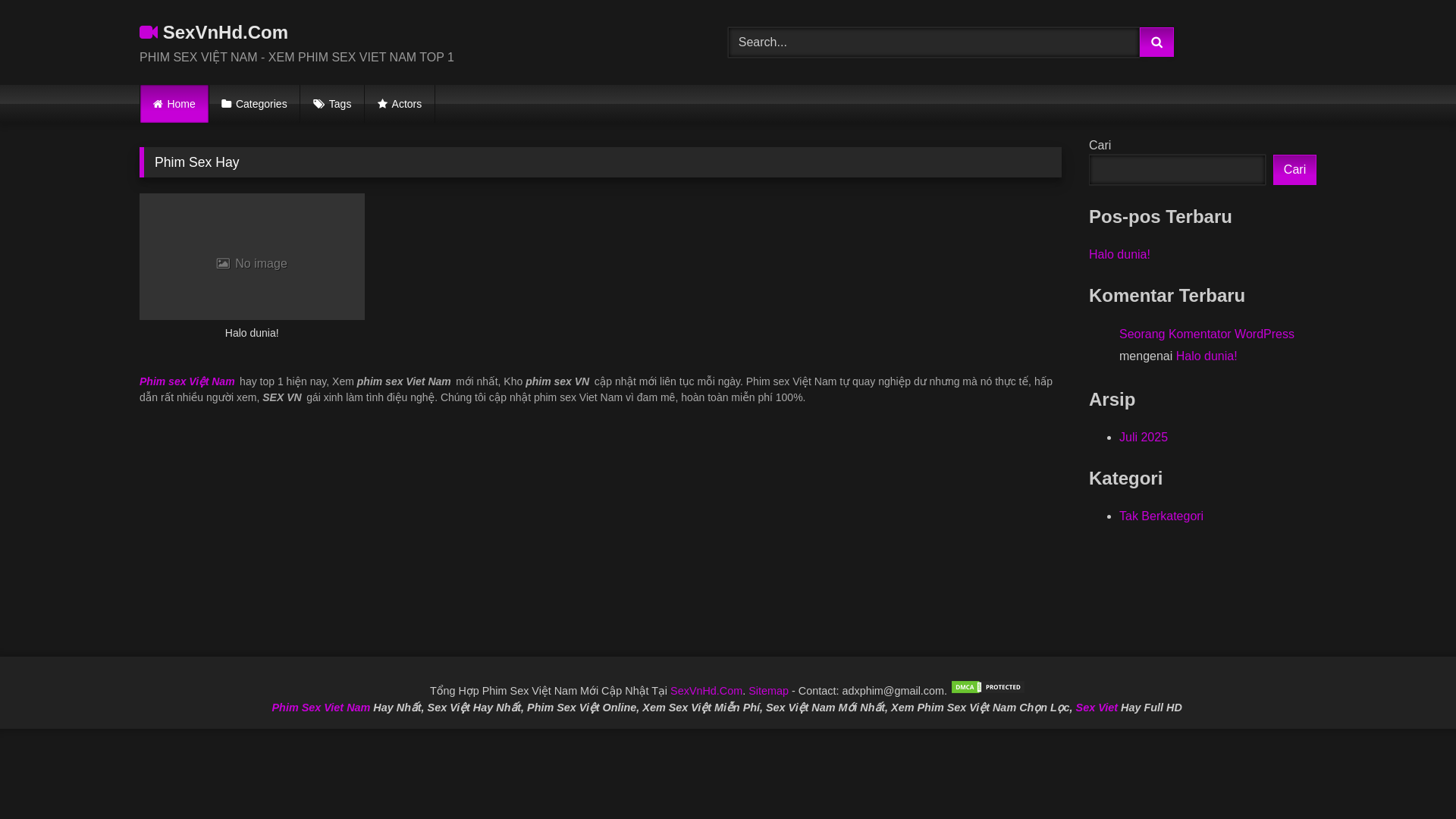1456x819 pixels.
Task: Click the sidebar Cari text field
Action: (x=1177, y=170)
